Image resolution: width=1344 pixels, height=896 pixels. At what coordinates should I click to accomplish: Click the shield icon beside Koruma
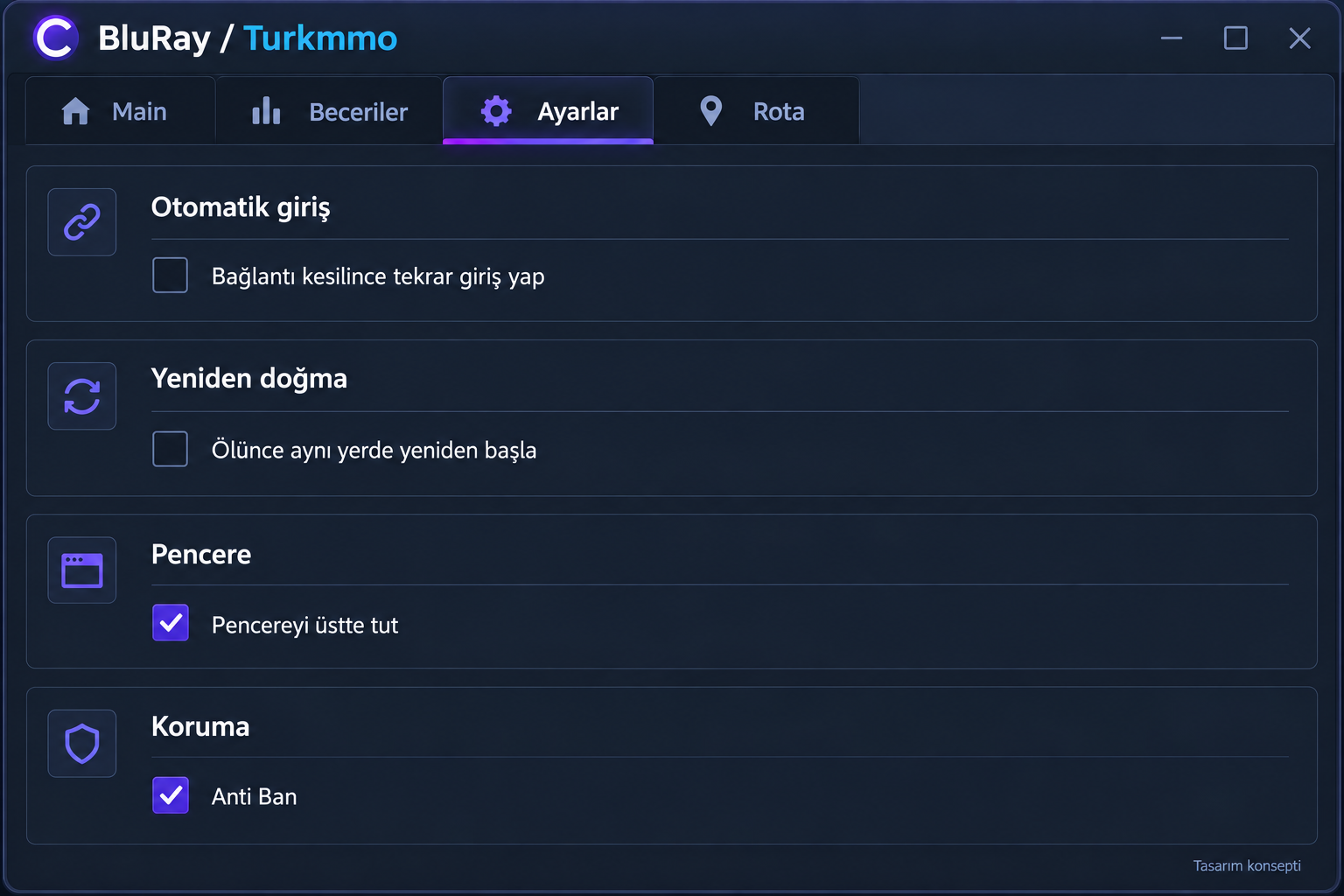click(x=82, y=744)
